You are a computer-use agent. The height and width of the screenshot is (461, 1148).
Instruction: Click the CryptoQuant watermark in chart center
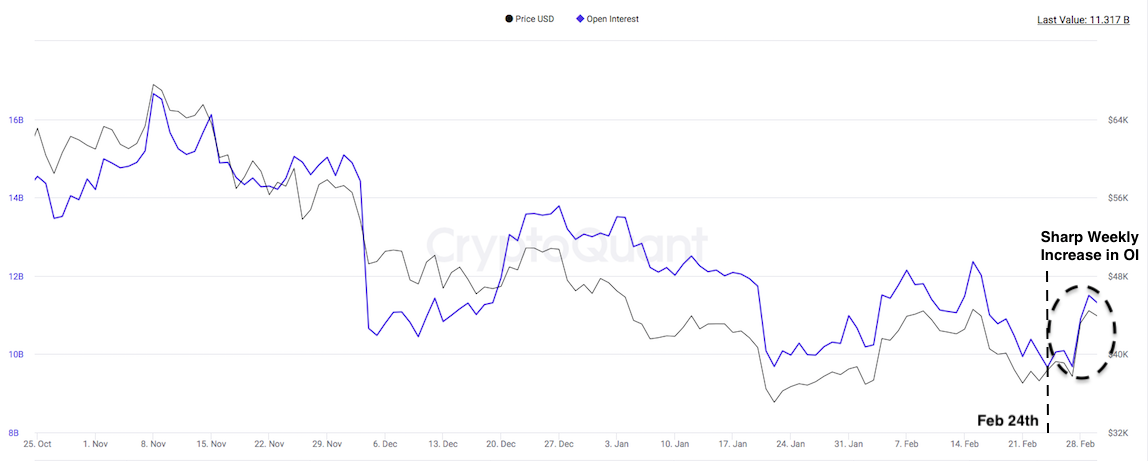pyautogui.click(x=567, y=245)
